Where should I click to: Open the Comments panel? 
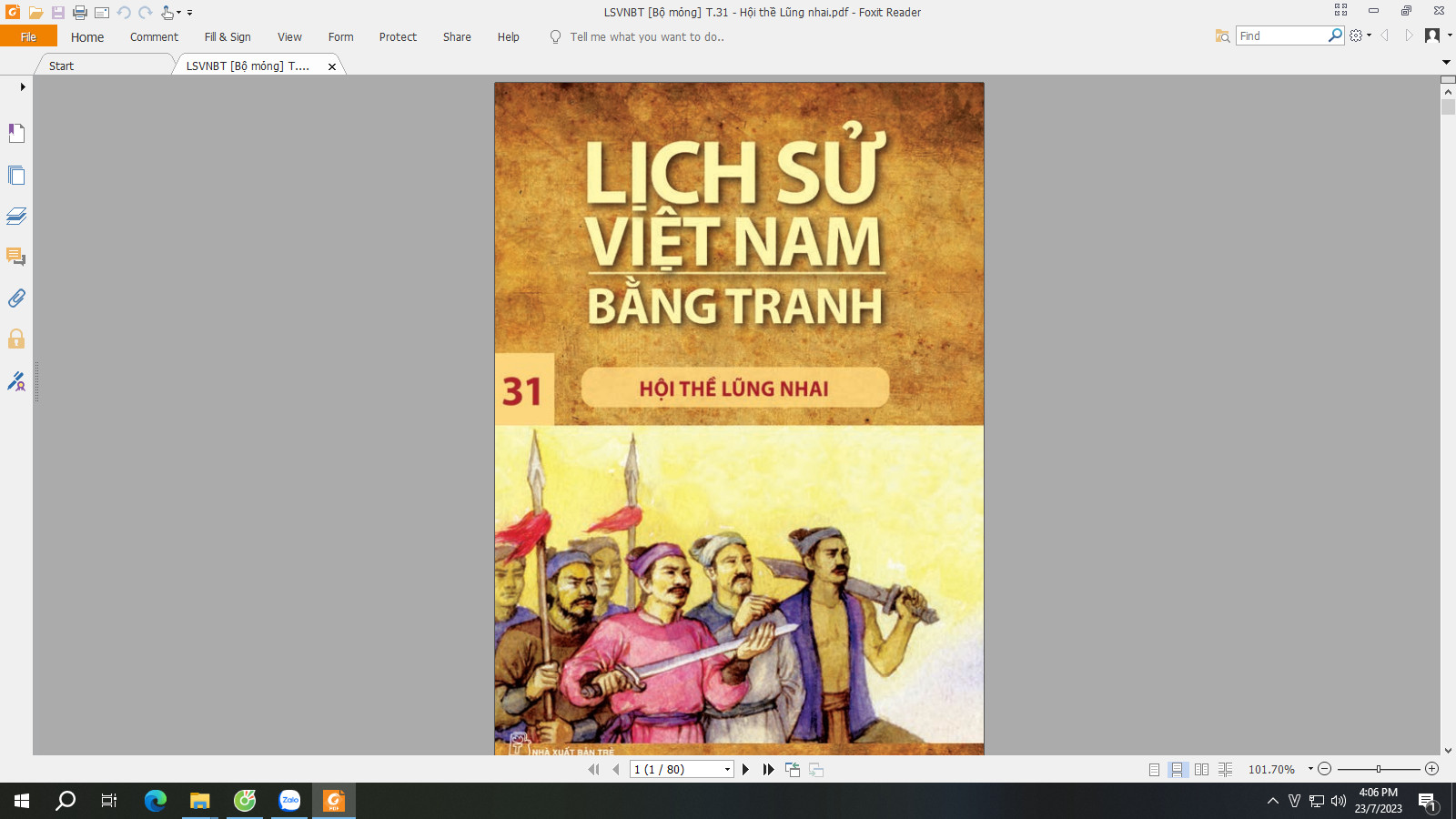[x=16, y=257]
